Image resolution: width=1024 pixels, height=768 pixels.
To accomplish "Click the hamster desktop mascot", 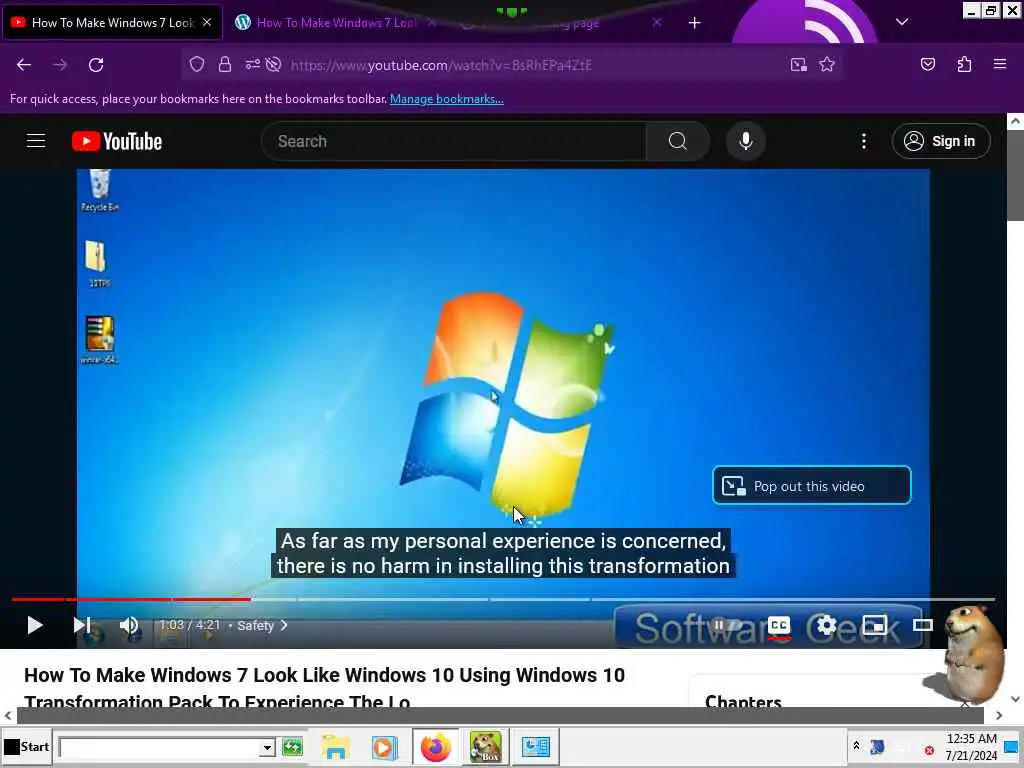I will [x=968, y=653].
